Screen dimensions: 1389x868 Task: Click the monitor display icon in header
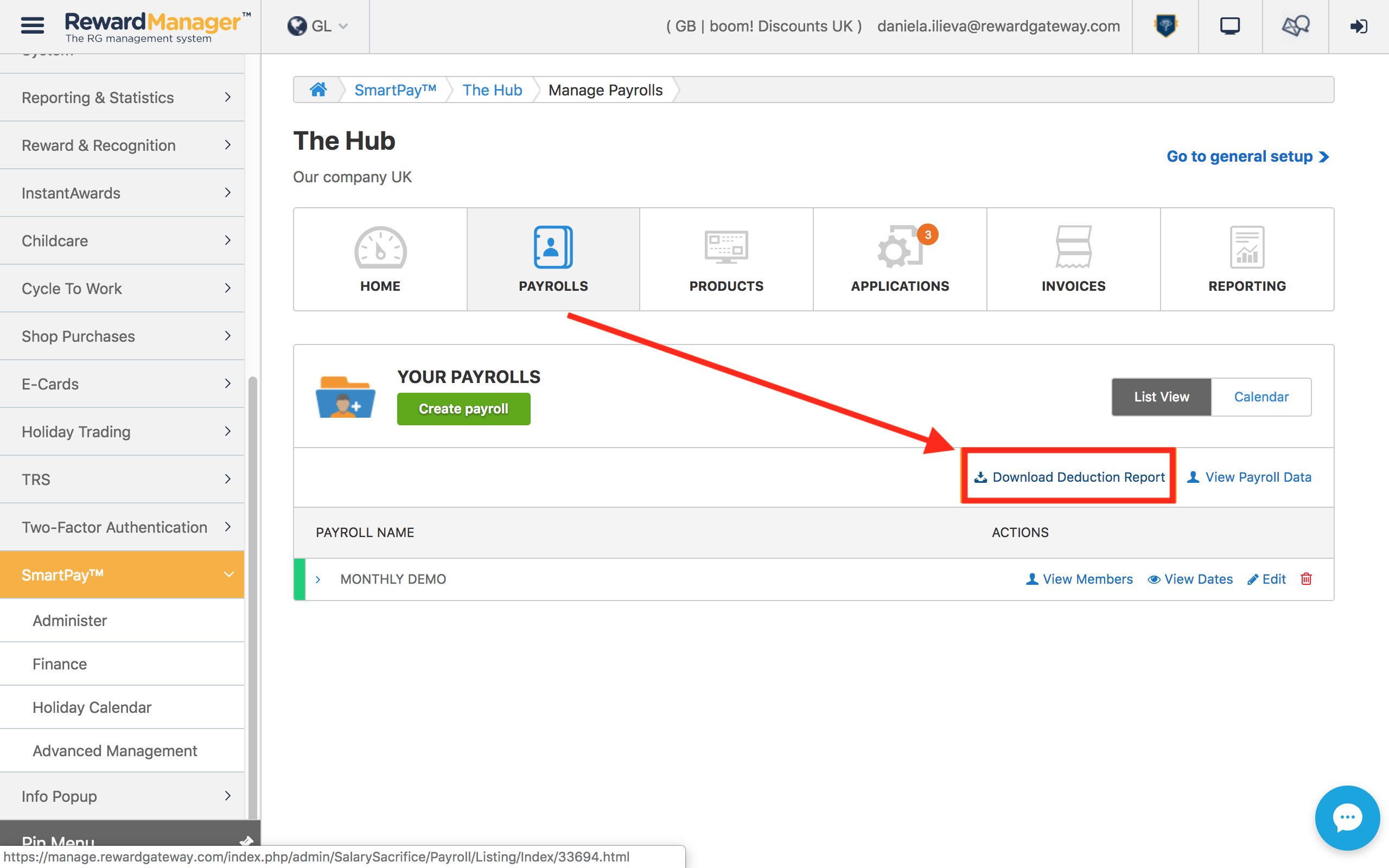click(x=1230, y=26)
